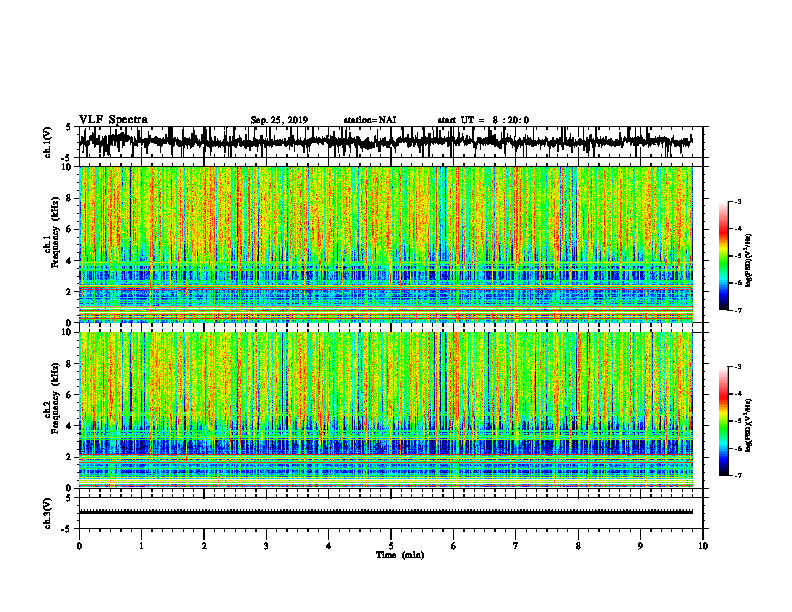This screenshot has width=792, height=612.
Task: Click the 8 kHz tick on ch.1 axis
Action: tap(69, 198)
